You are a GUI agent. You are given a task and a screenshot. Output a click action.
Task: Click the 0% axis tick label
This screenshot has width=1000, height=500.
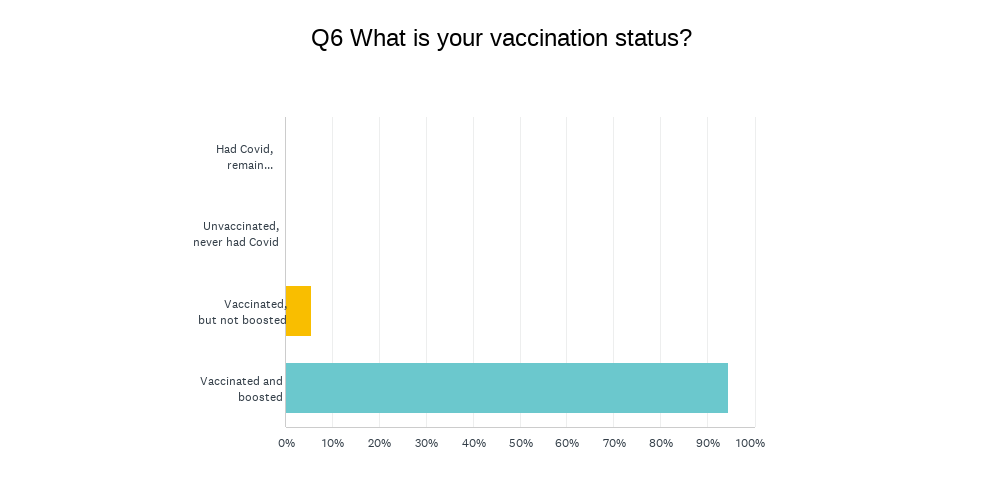coord(286,443)
